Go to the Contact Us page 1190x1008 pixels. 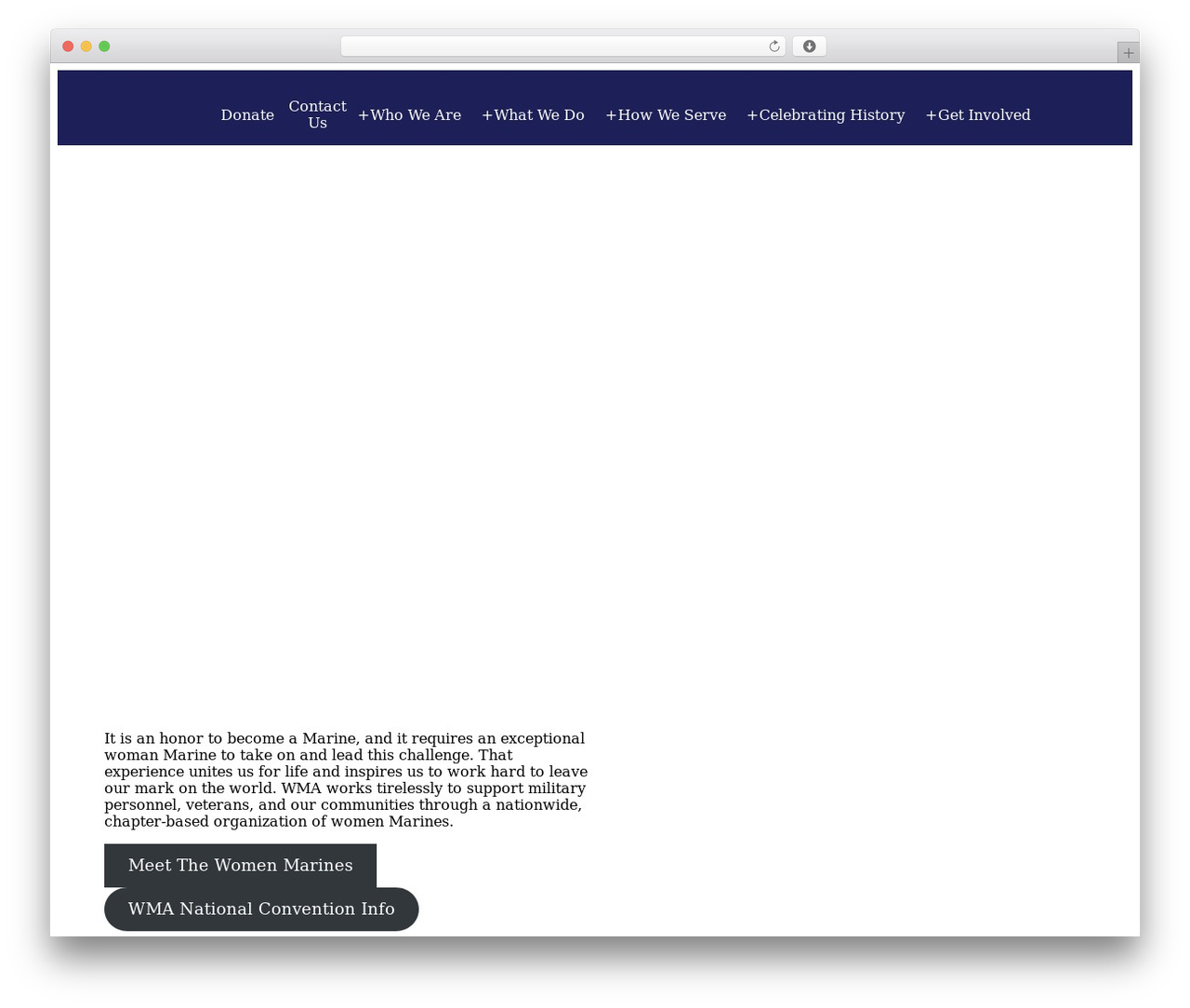tap(317, 114)
